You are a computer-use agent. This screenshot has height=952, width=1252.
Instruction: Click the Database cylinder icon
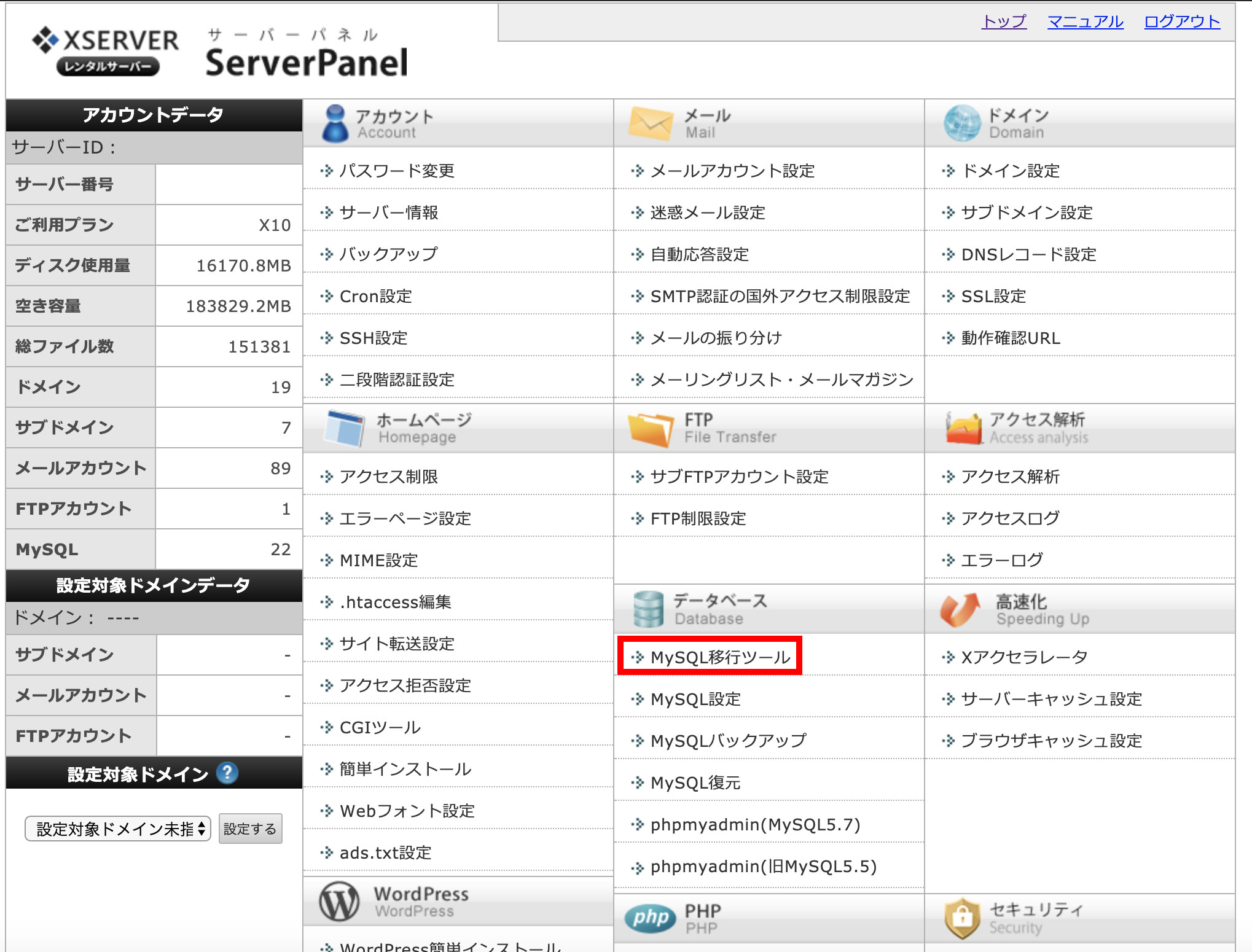point(649,609)
